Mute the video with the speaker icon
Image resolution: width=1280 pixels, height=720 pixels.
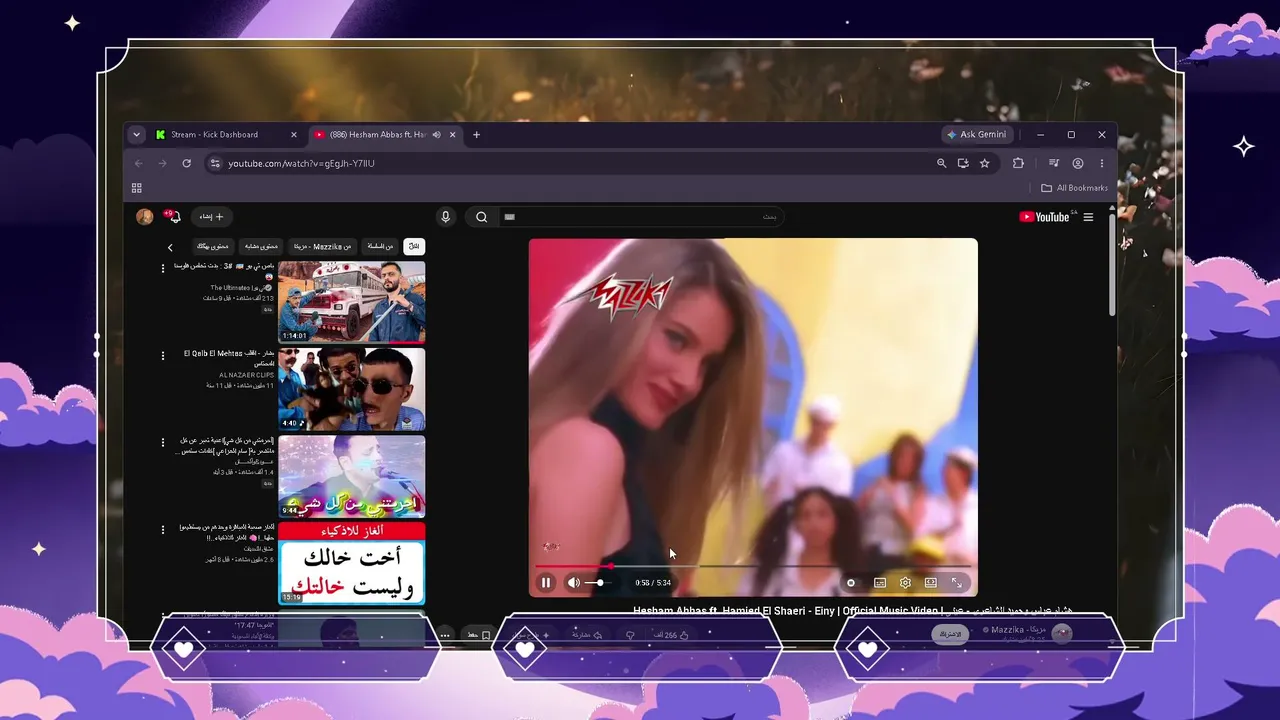pyautogui.click(x=574, y=583)
